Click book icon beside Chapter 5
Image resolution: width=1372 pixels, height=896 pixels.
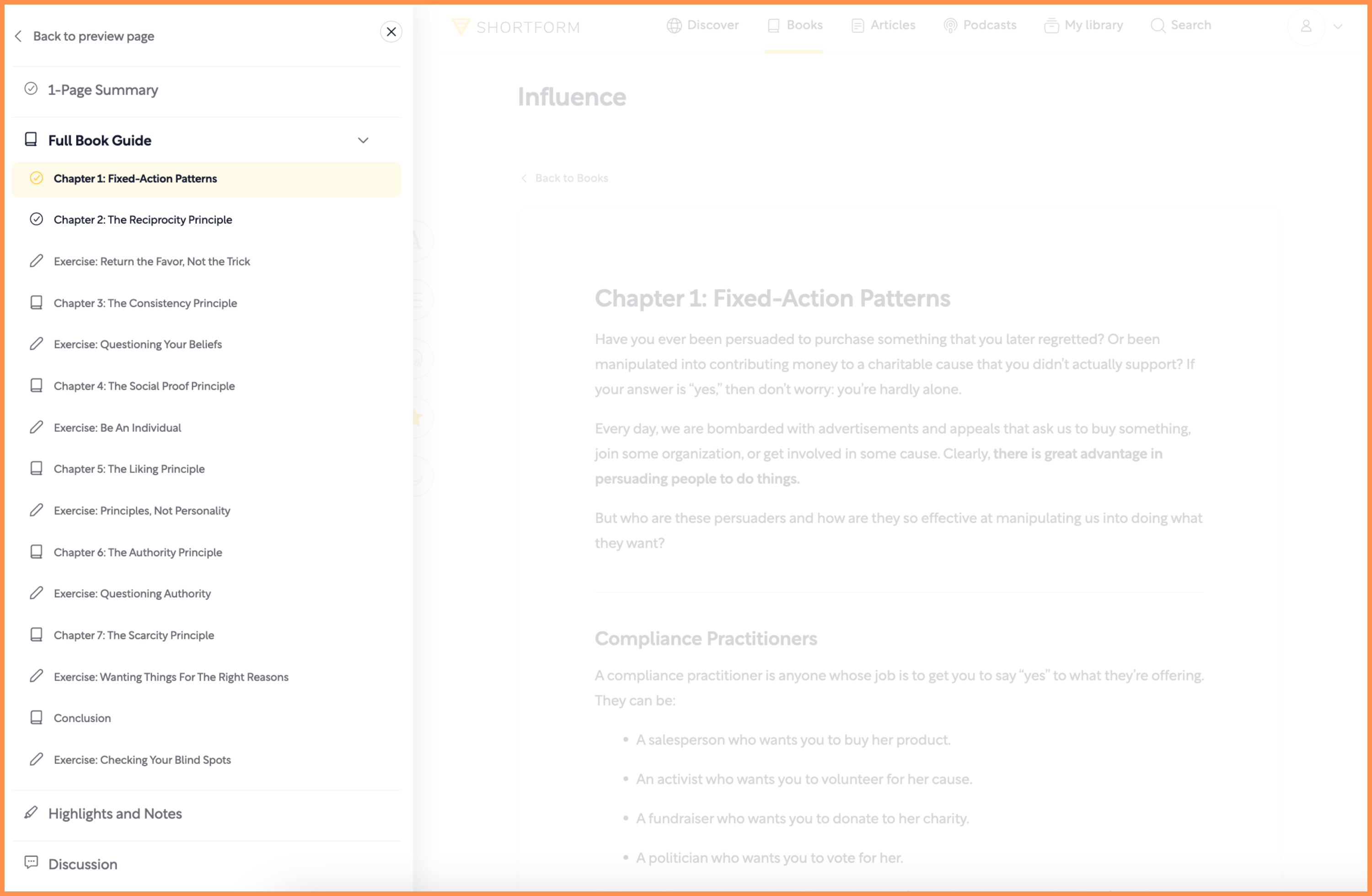(x=36, y=468)
